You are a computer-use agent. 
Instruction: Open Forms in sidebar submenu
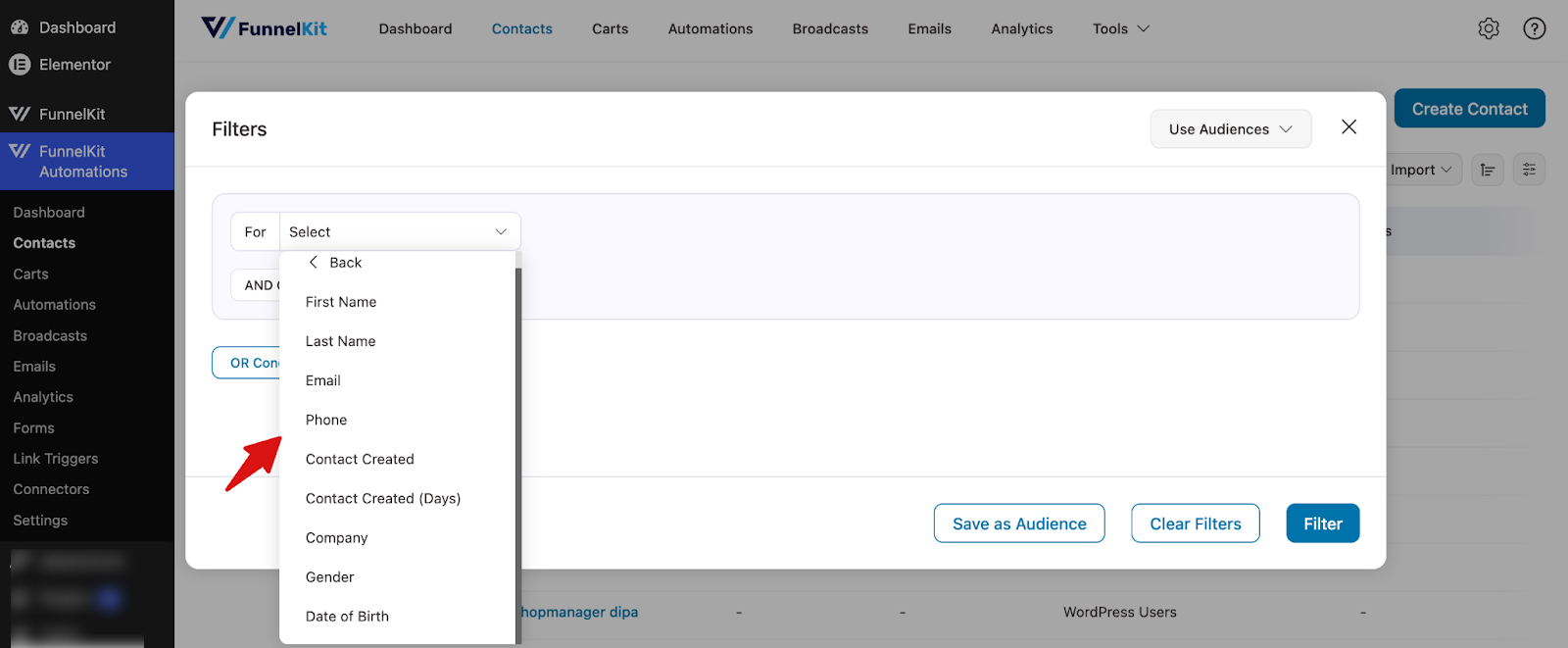pos(33,428)
